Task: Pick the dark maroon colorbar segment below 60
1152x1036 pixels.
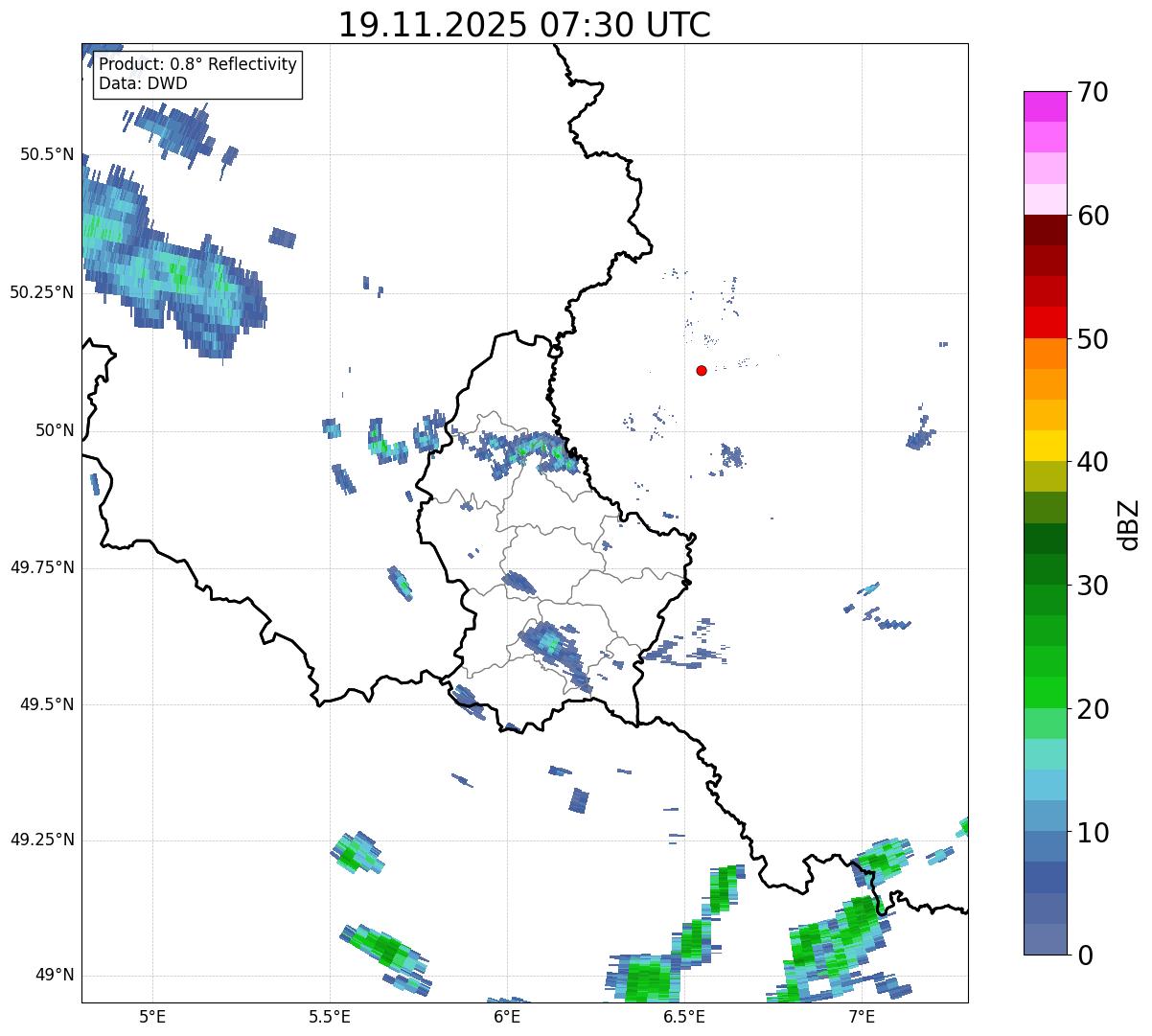Action: pos(1045,231)
